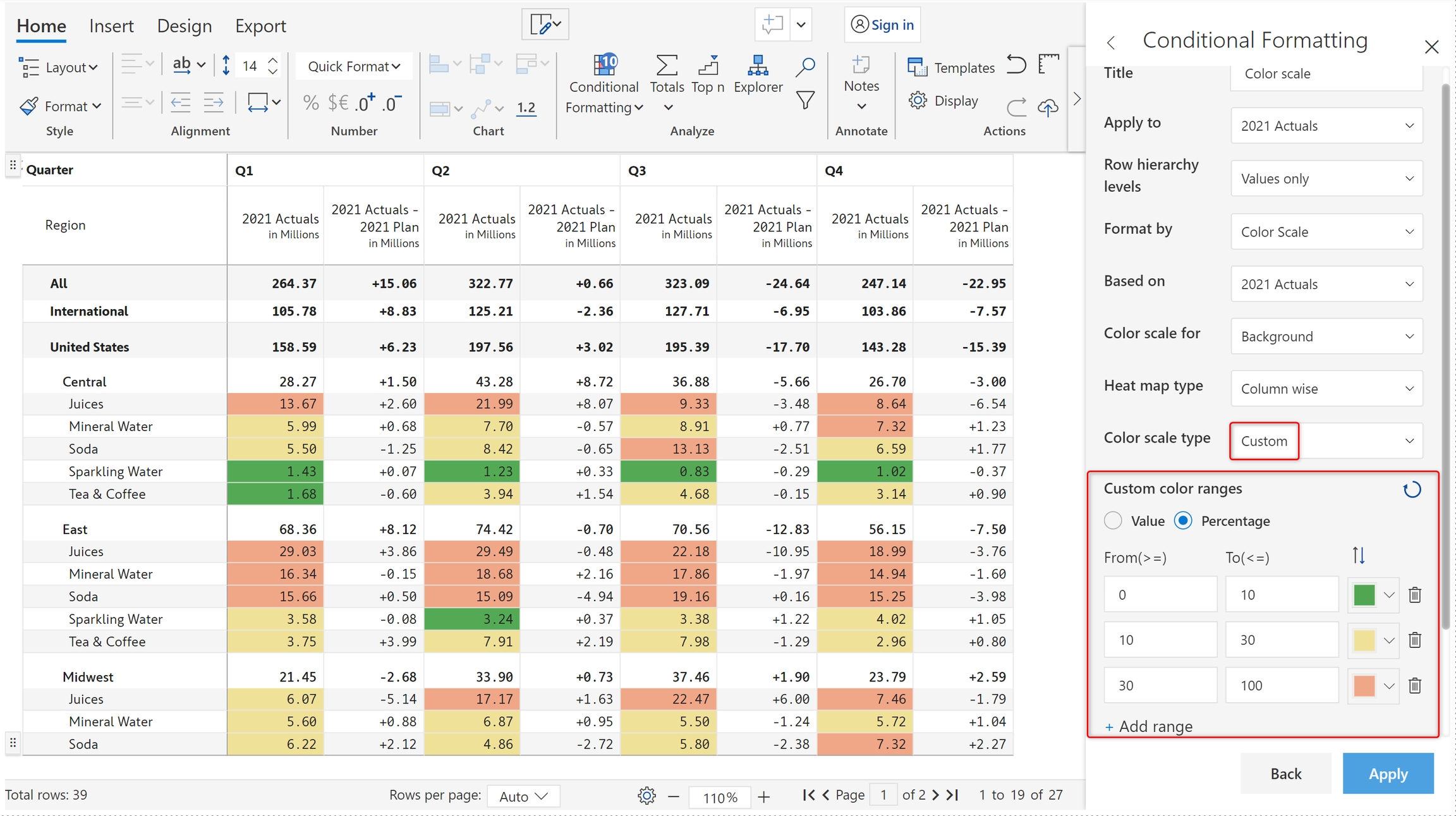Click the search magnifier icon
Image resolution: width=1456 pixels, height=816 pixels.
pos(804,66)
